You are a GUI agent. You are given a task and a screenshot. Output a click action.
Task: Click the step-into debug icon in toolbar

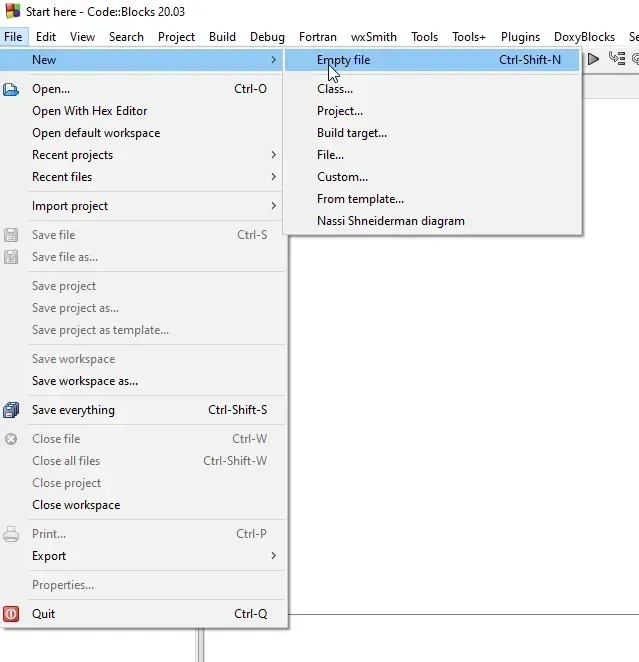coord(617,58)
